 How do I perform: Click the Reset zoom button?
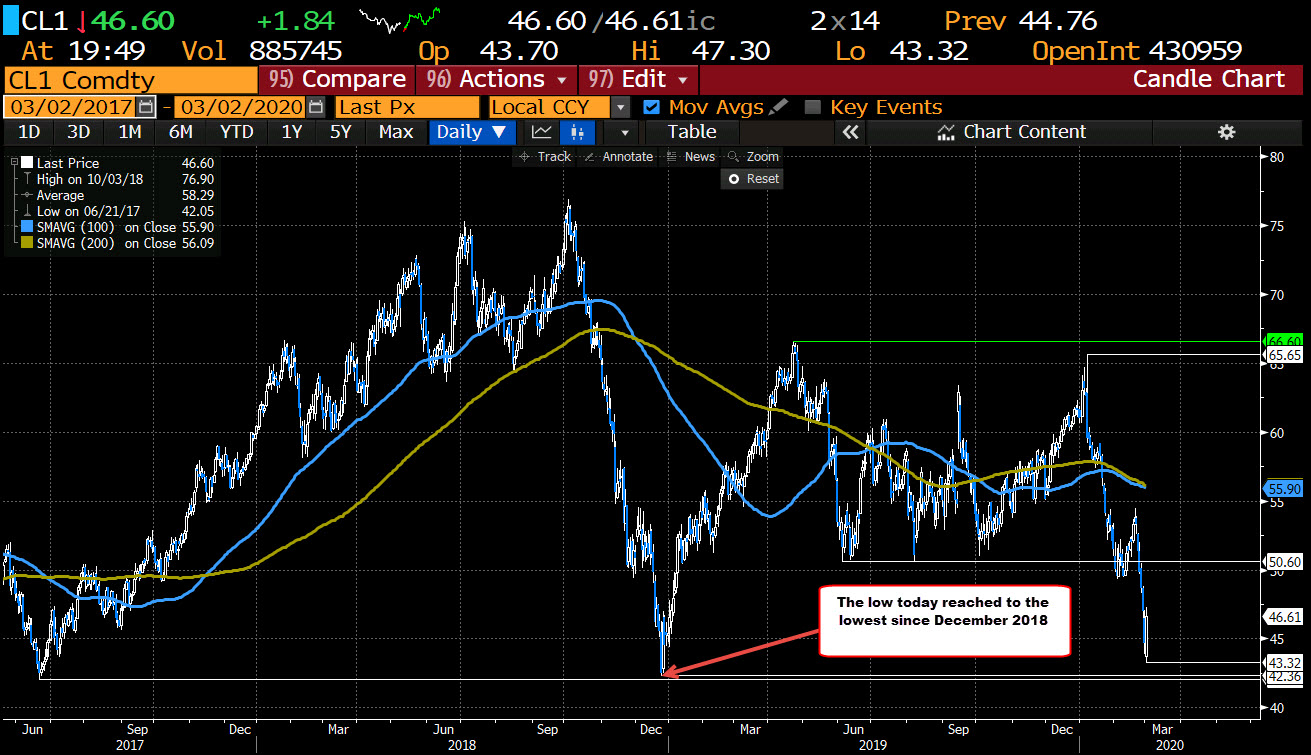tap(752, 179)
